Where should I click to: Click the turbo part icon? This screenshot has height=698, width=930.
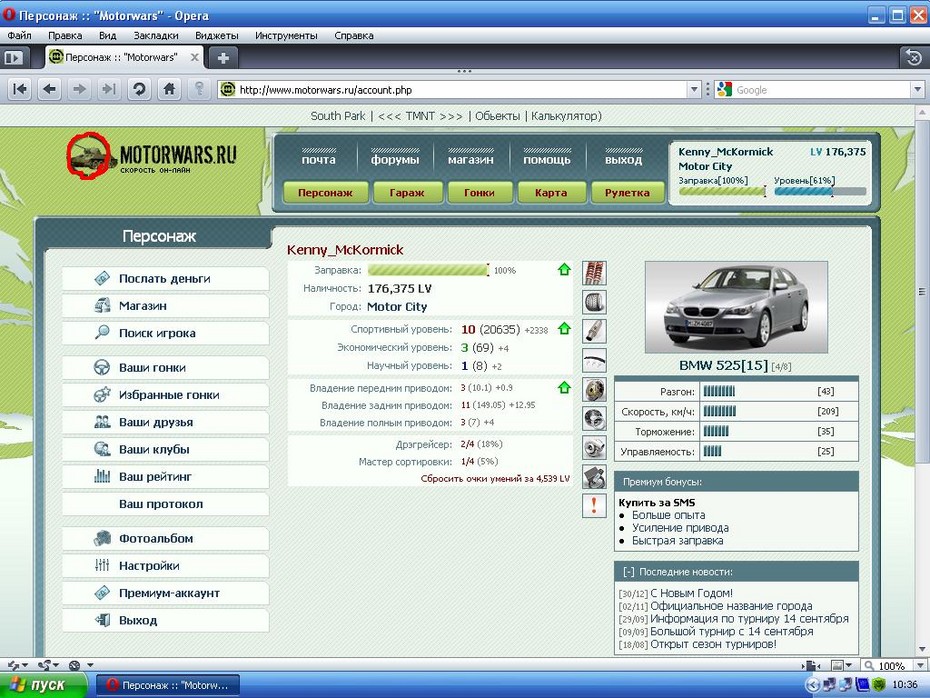coord(594,448)
